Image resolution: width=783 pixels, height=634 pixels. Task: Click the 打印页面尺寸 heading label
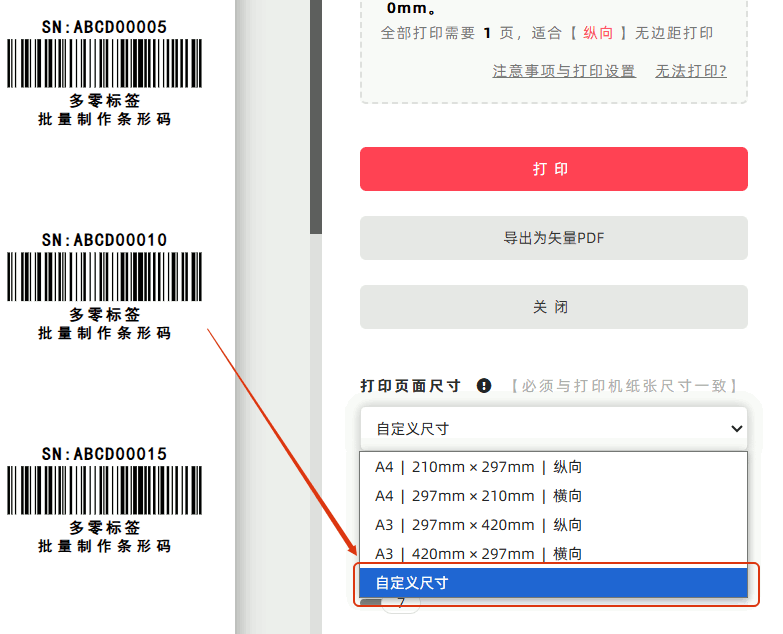tap(410, 385)
